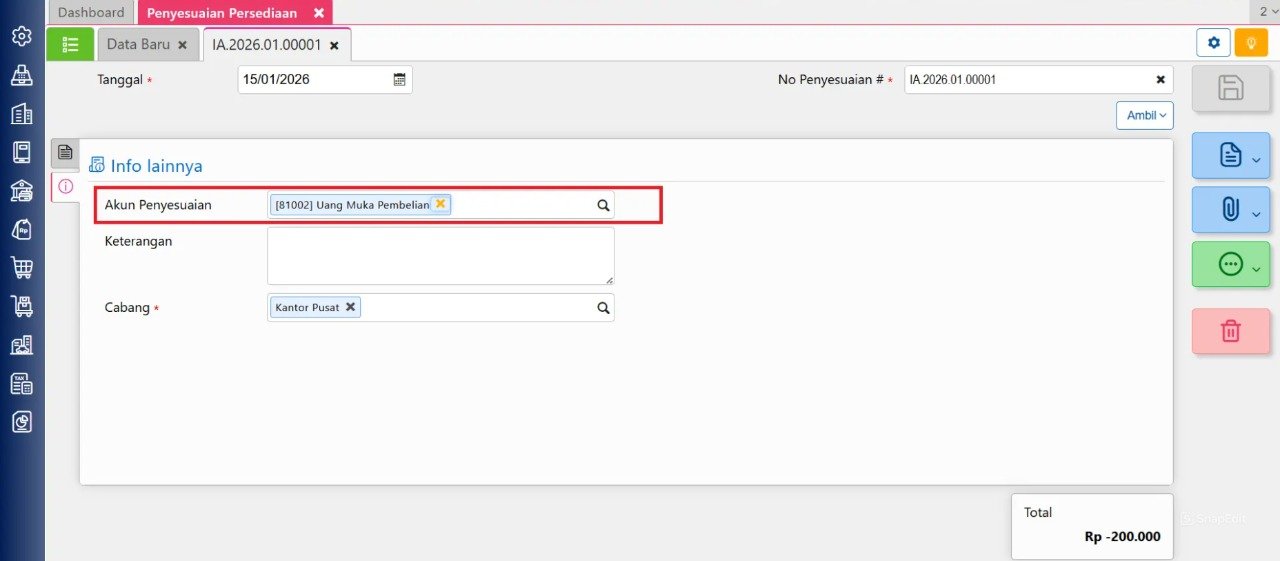
Task: Remove the Uang Muka Pembelian account tag
Action: click(440, 203)
